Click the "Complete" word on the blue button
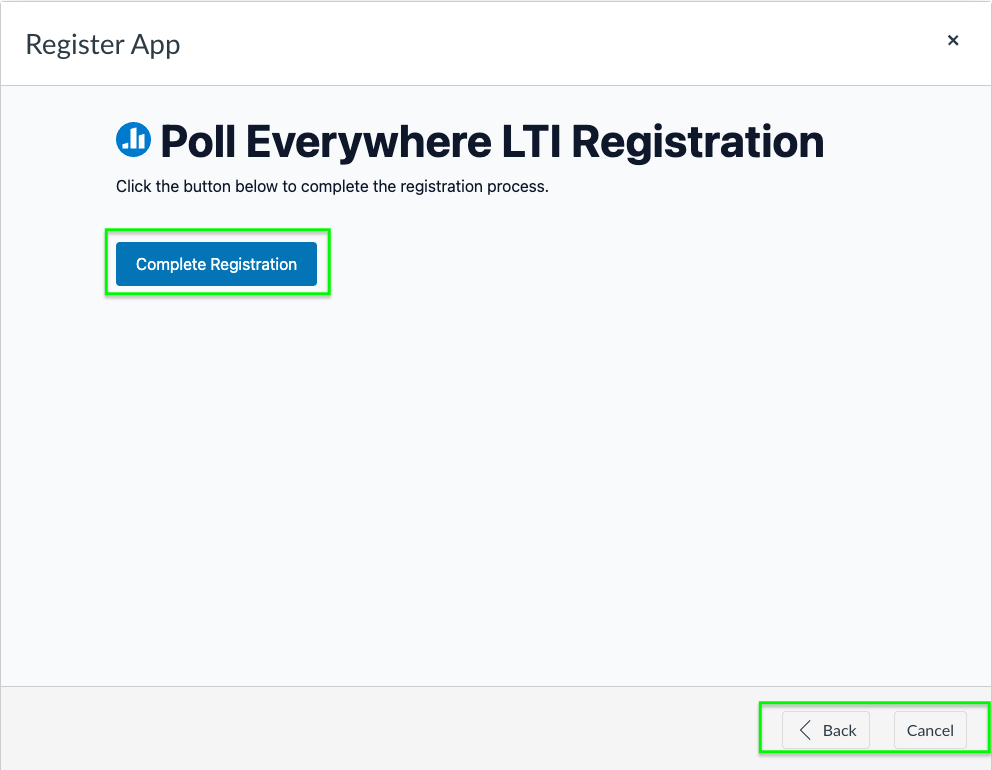The height and width of the screenshot is (770, 992). click(171, 264)
